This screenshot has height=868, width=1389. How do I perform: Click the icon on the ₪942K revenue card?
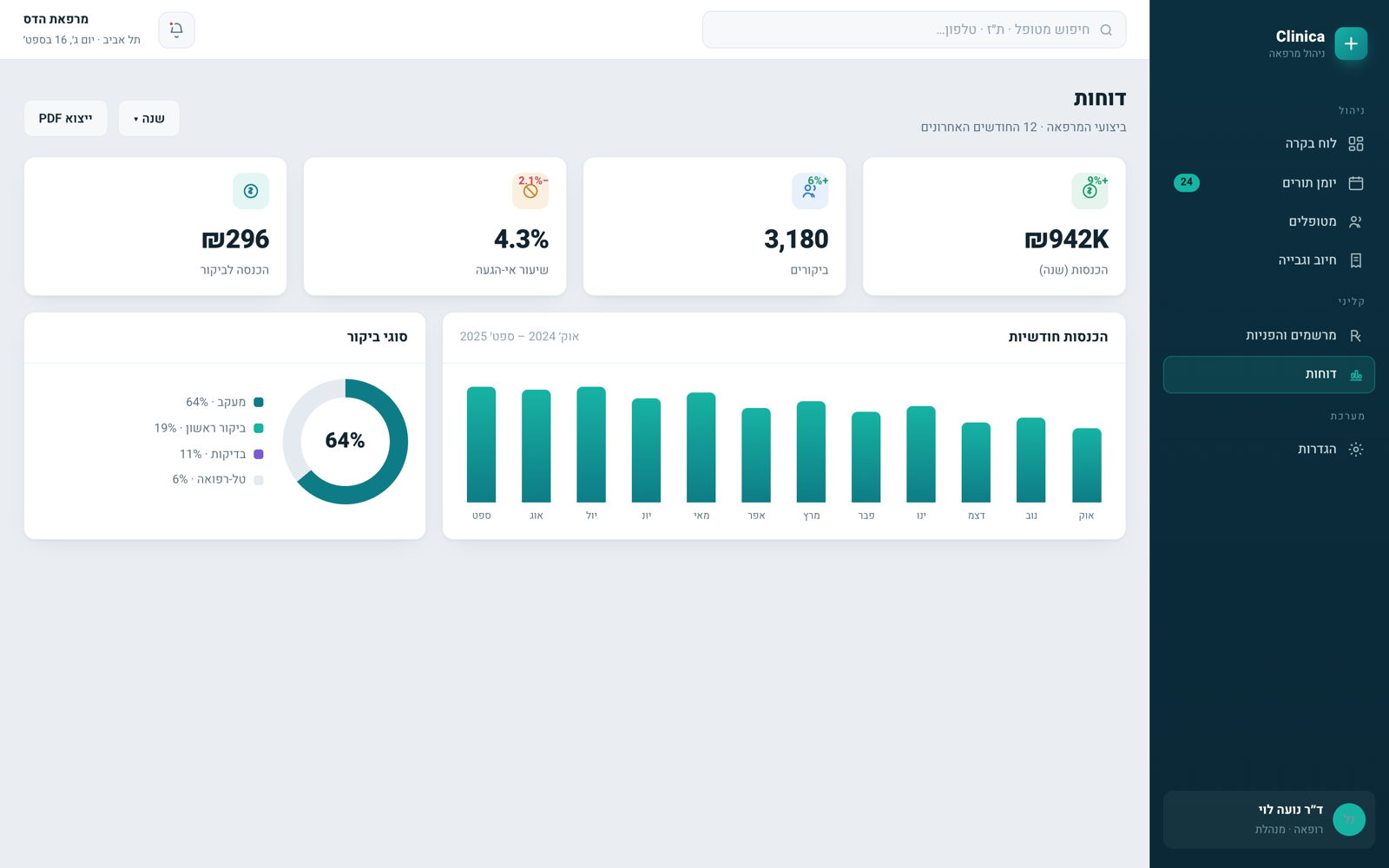1089,191
